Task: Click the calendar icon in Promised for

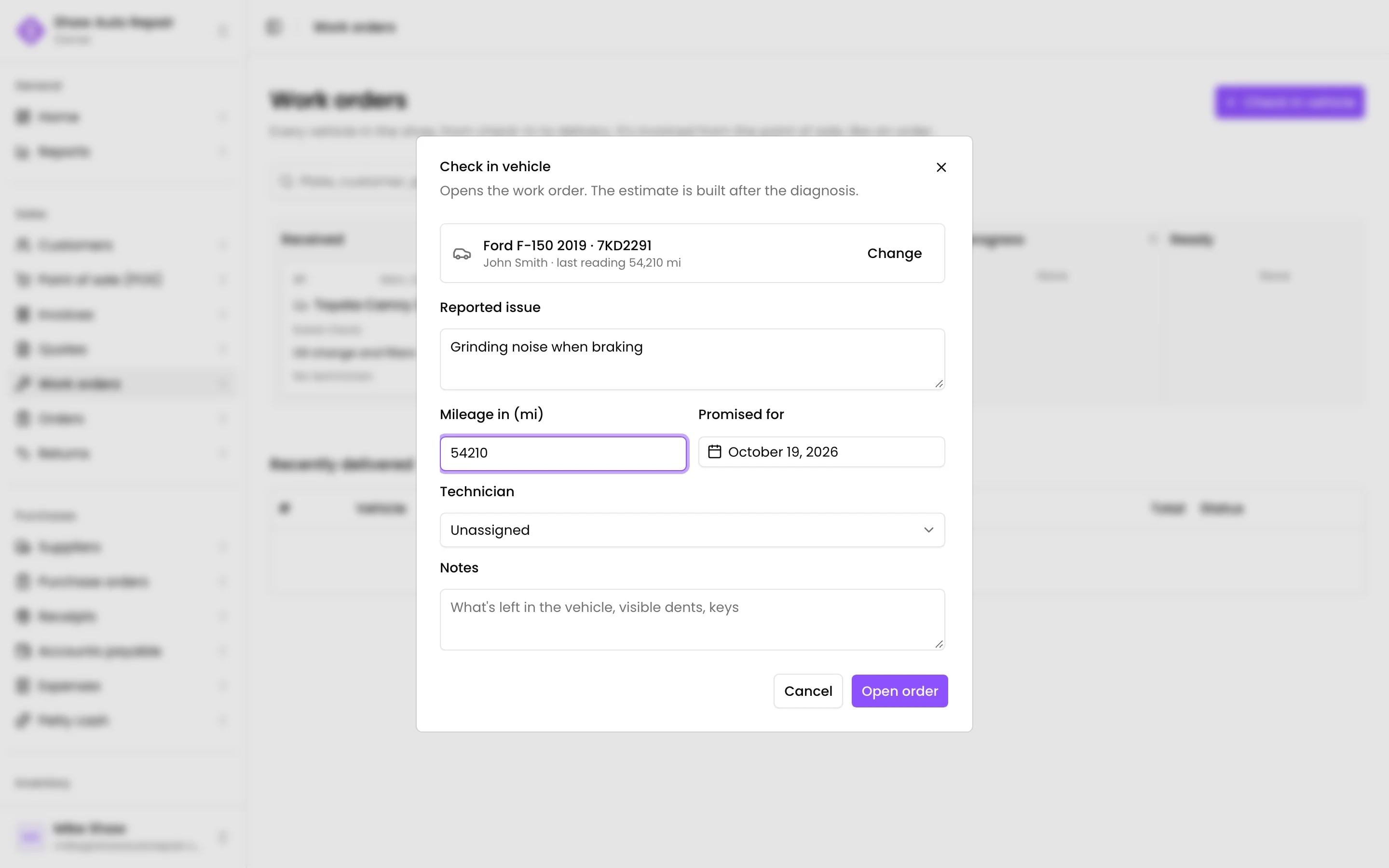Action: click(715, 452)
